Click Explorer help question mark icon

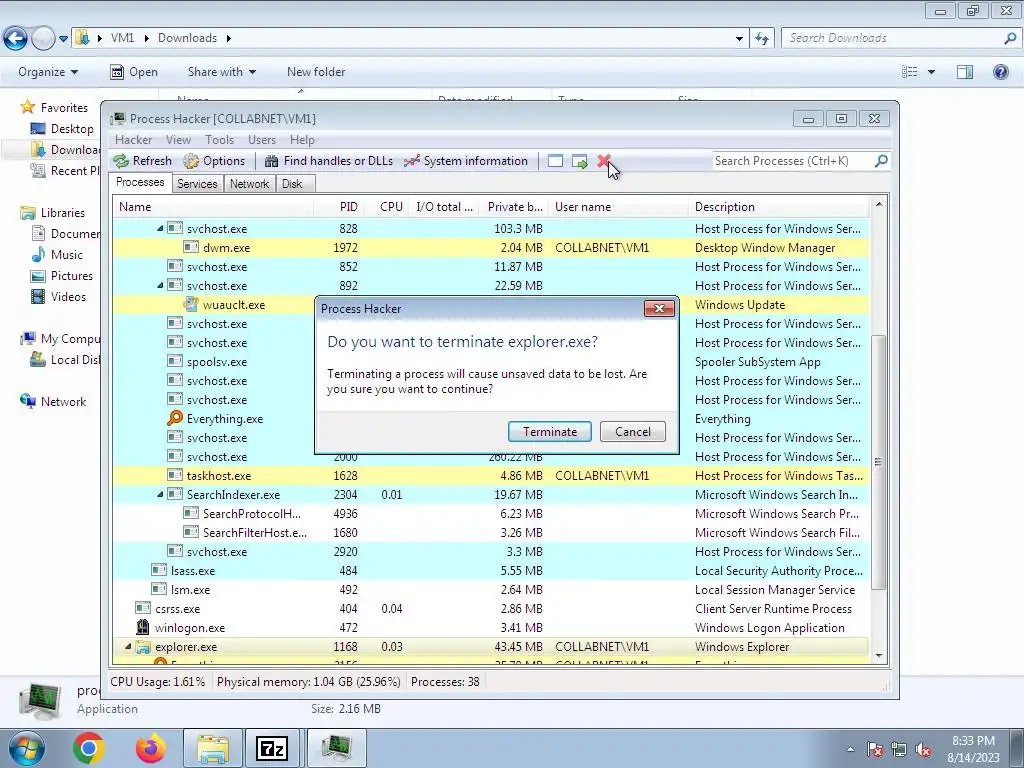pos(1000,72)
